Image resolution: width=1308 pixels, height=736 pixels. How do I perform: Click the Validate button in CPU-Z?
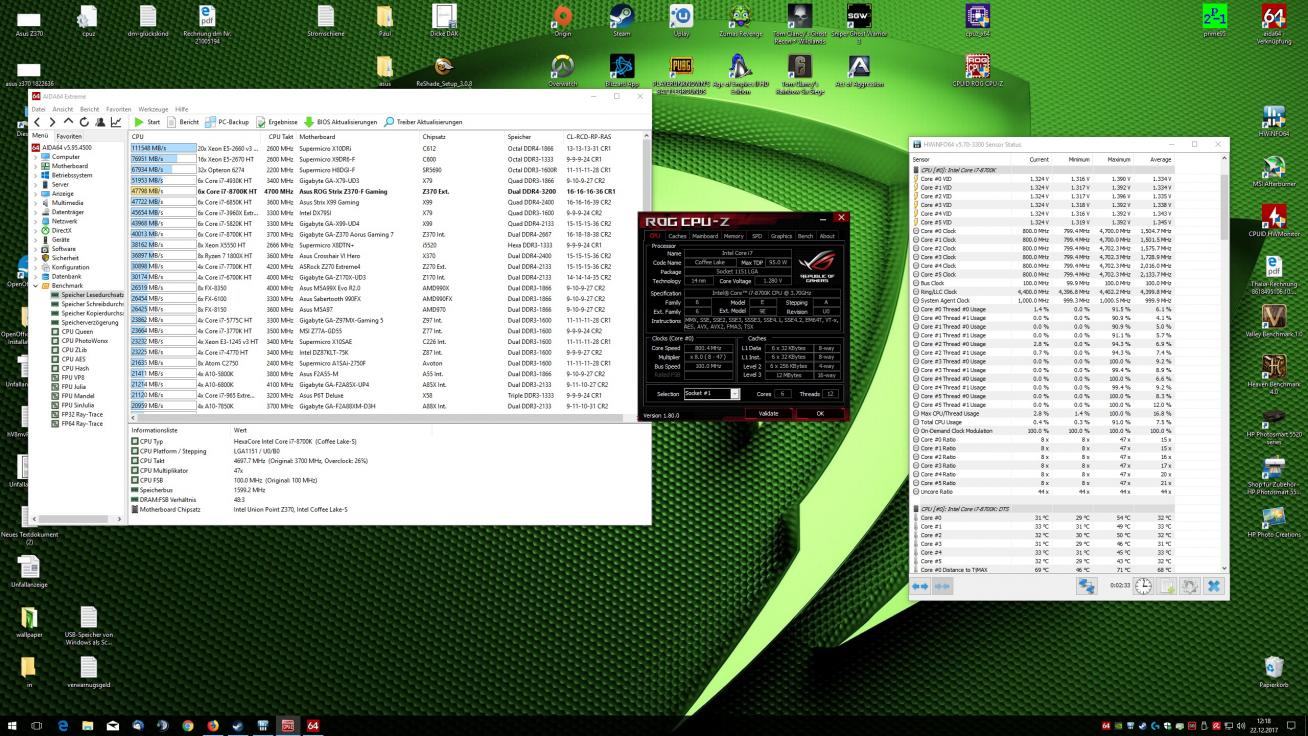[x=768, y=413]
